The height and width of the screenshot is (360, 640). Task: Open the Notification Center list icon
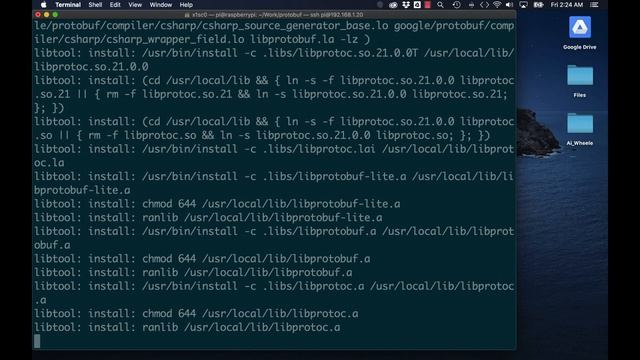click(594, 5)
